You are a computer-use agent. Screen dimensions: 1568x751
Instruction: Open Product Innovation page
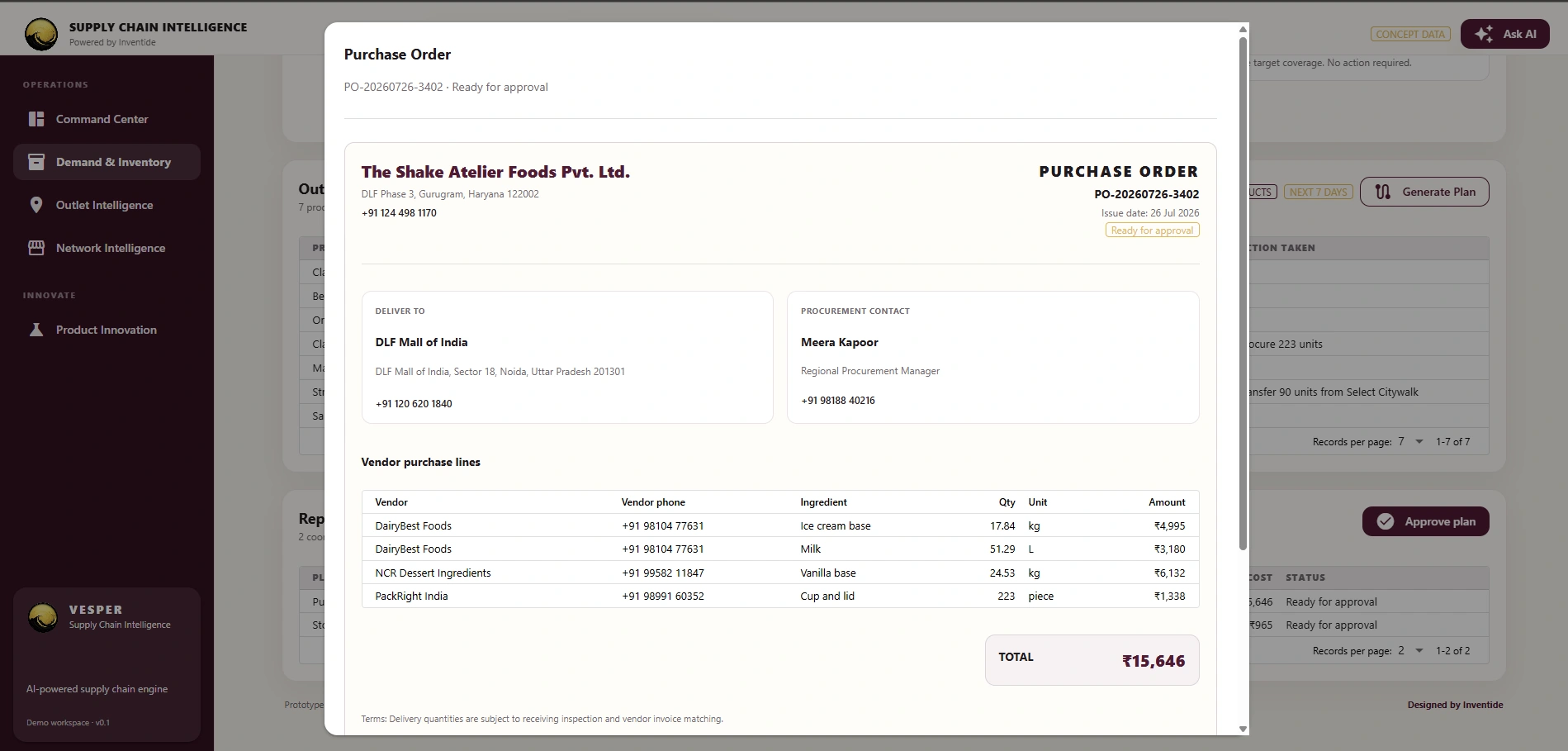click(x=107, y=330)
